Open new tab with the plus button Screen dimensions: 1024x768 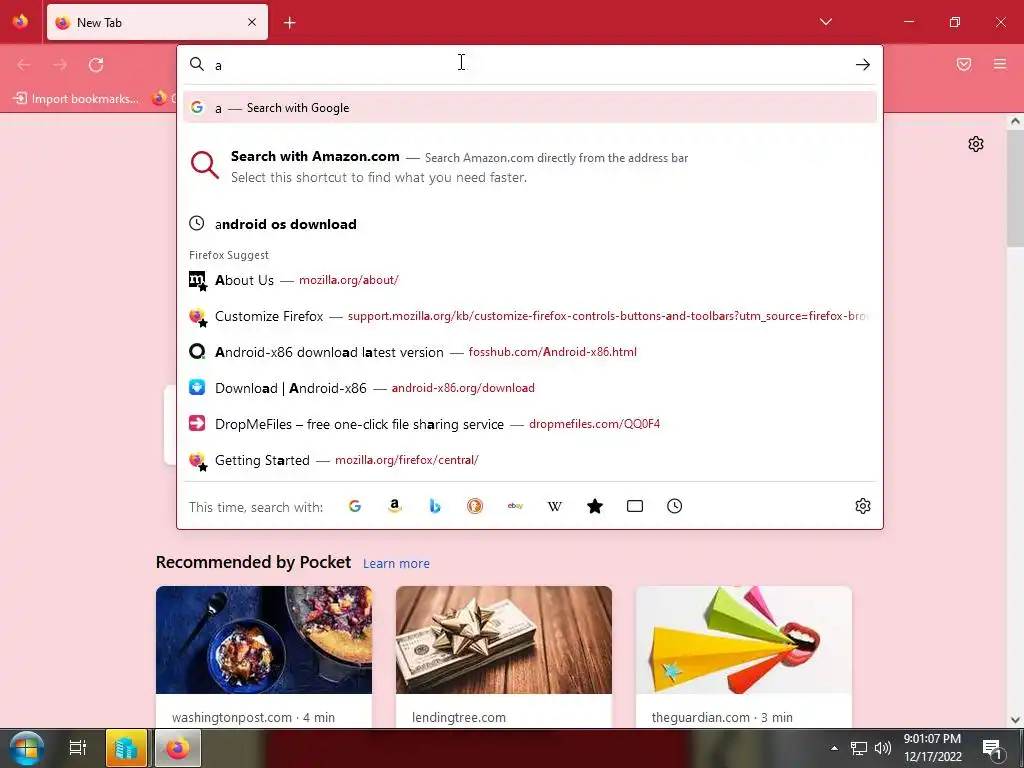click(290, 23)
